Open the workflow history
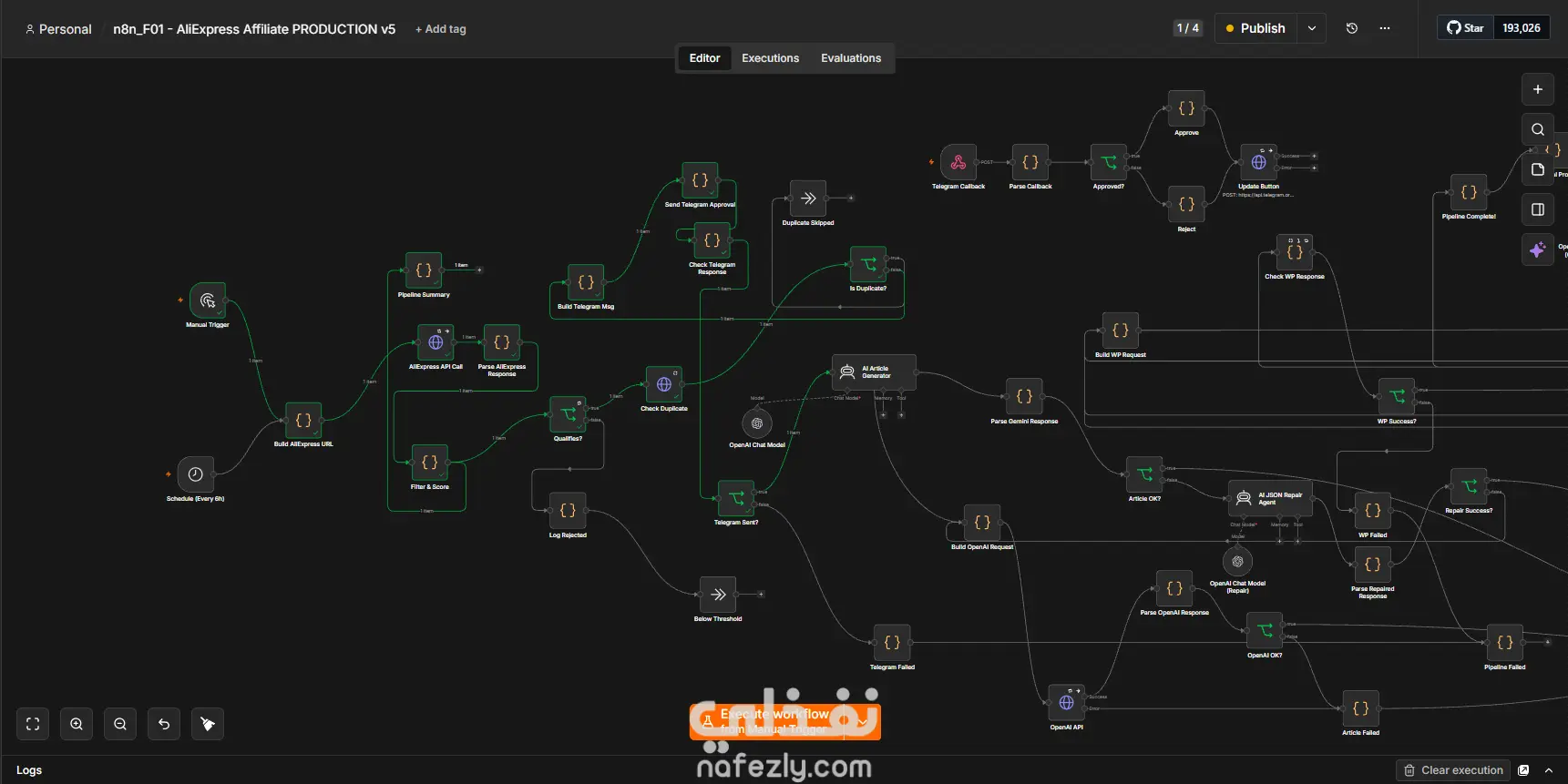Viewport: 1568px width, 784px height. pyautogui.click(x=1352, y=28)
